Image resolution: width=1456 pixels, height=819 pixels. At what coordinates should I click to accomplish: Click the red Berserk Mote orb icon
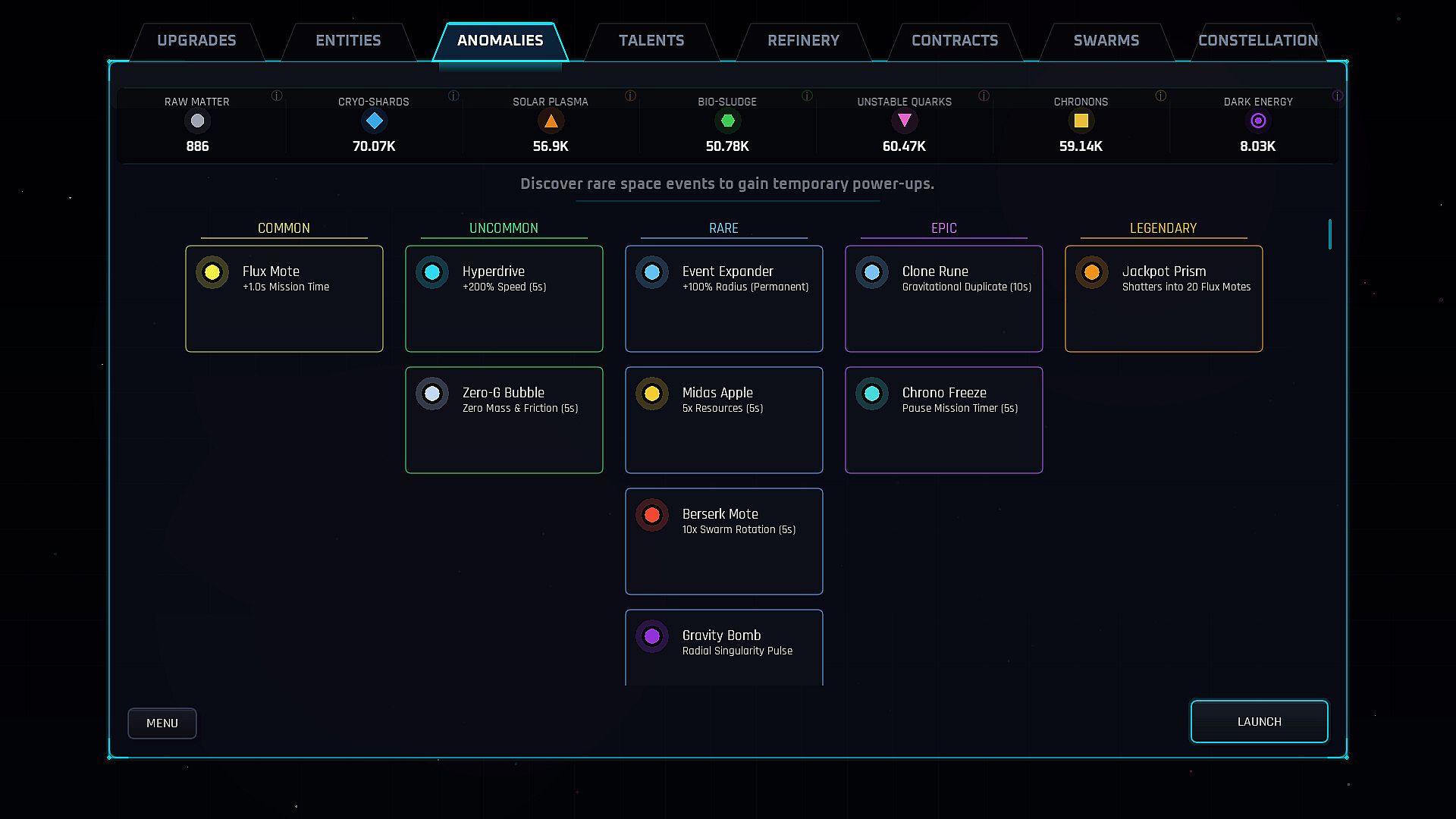[x=652, y=515]
